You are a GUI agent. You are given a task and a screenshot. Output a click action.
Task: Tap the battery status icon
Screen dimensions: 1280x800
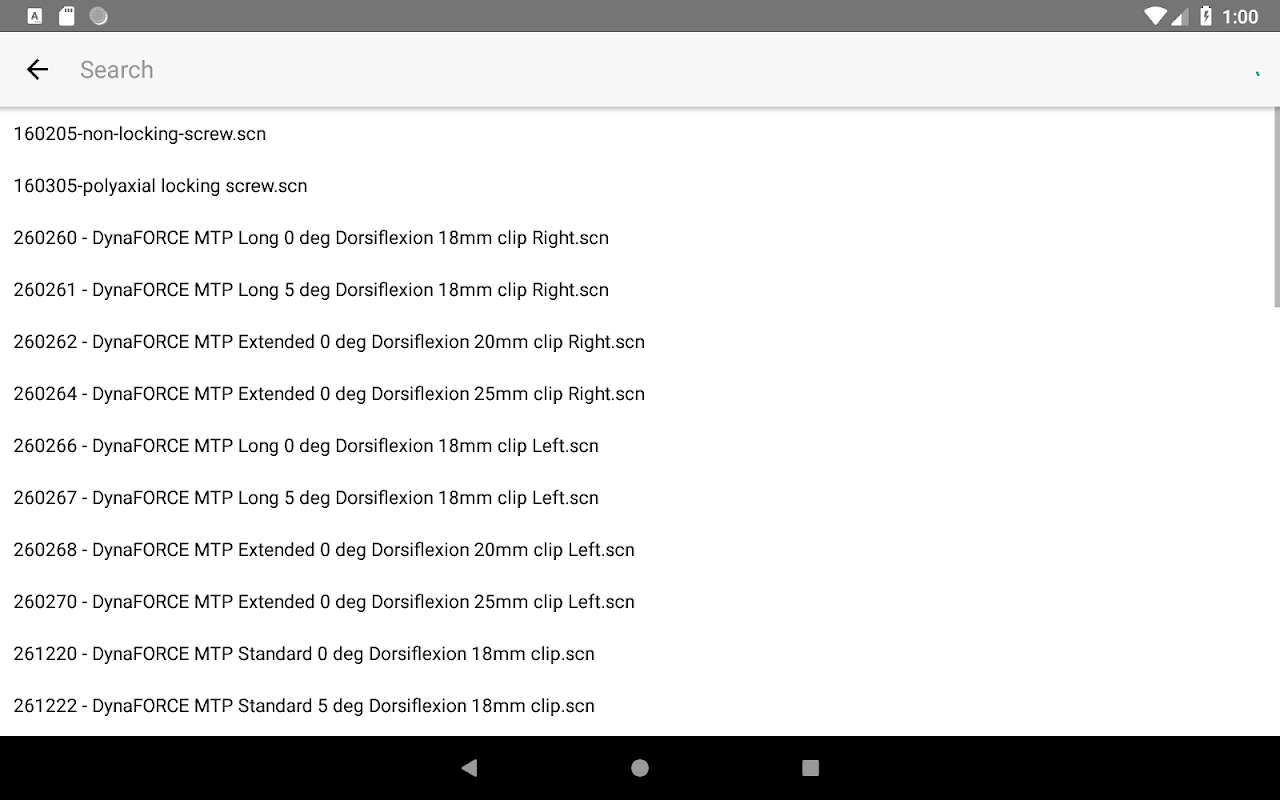coord(1206,16)
